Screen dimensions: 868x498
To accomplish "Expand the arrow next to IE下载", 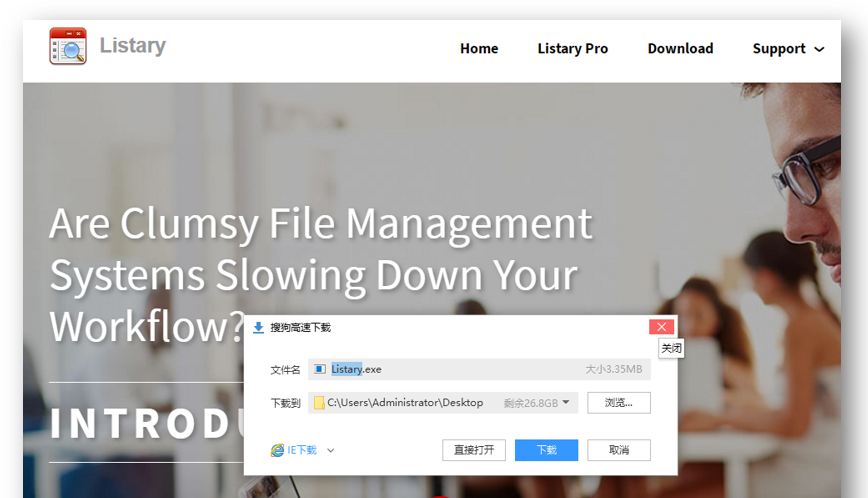I will pyautogui.click(x=330, y=450).
